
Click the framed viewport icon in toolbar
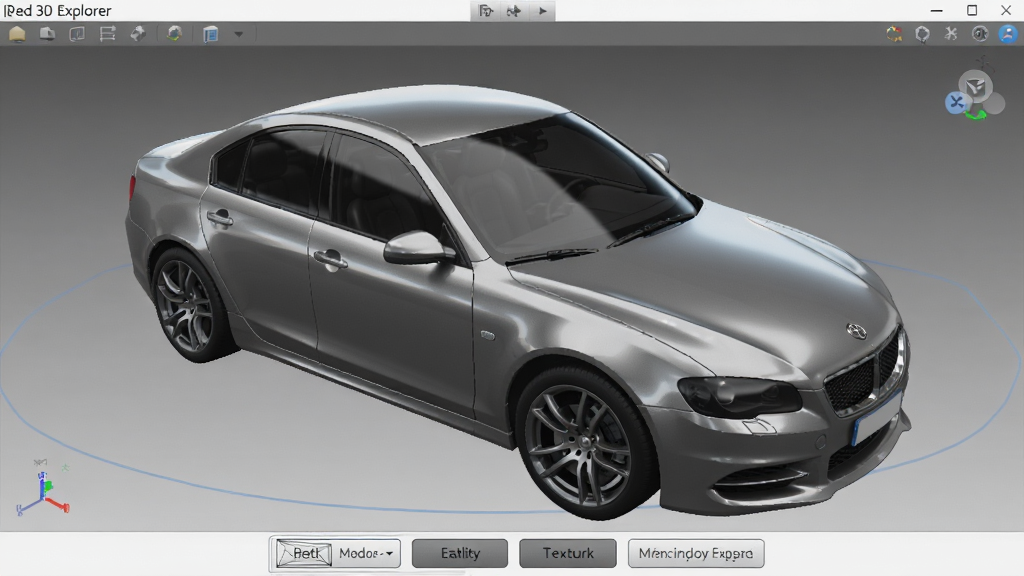(x=77, y=34)
